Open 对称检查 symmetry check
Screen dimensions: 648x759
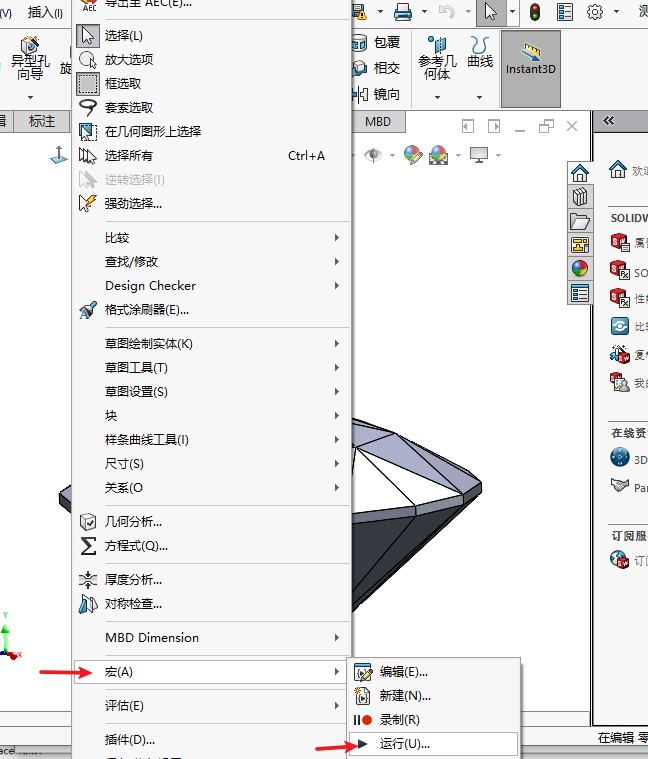point(212,604)
